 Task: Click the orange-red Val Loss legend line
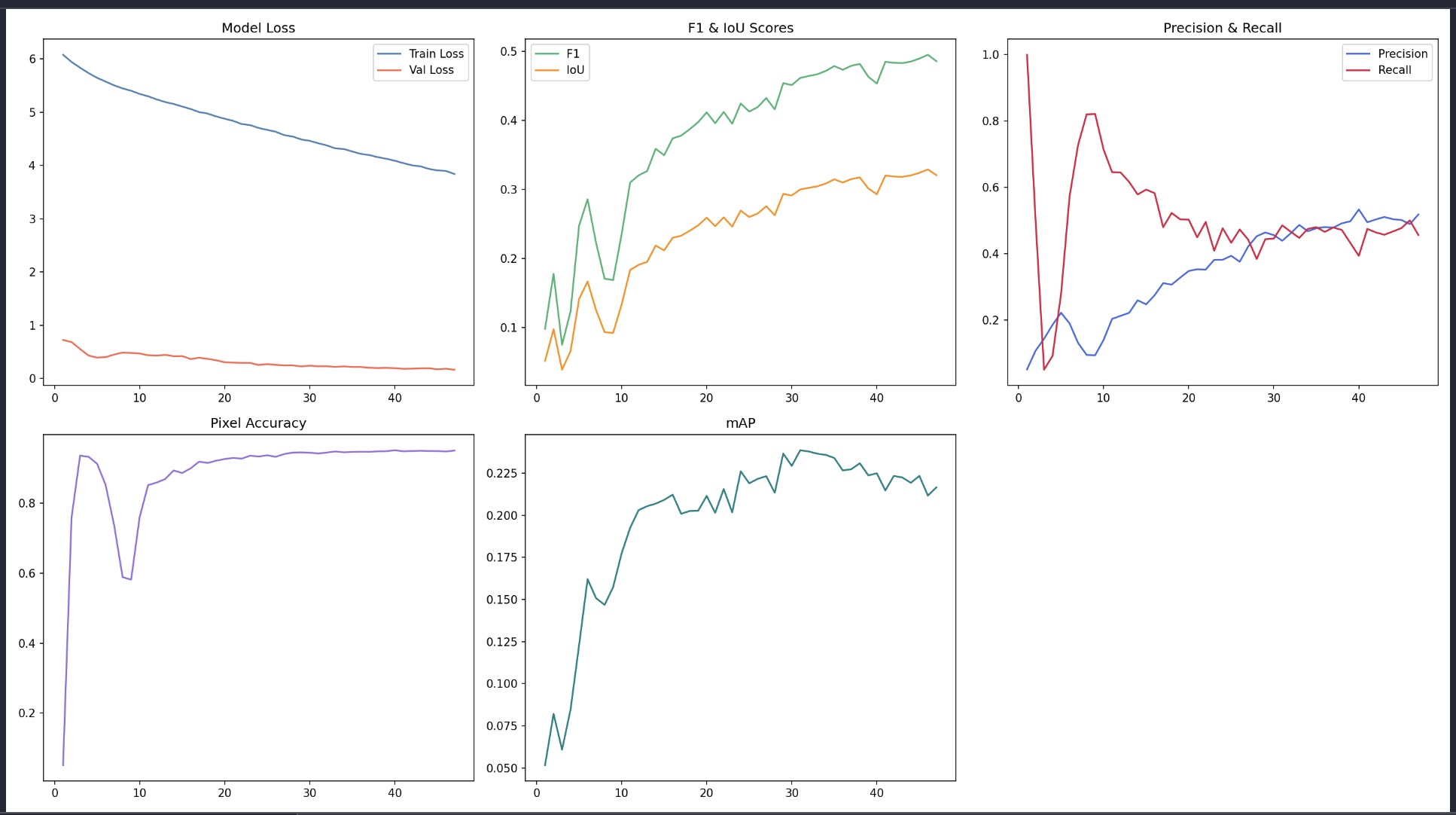(x=389, y=70)
